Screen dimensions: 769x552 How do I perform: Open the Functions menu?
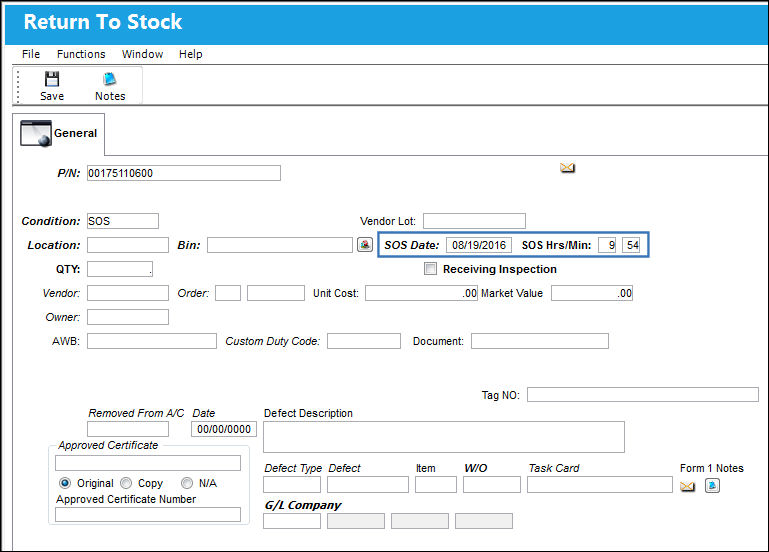click(81, 54)
